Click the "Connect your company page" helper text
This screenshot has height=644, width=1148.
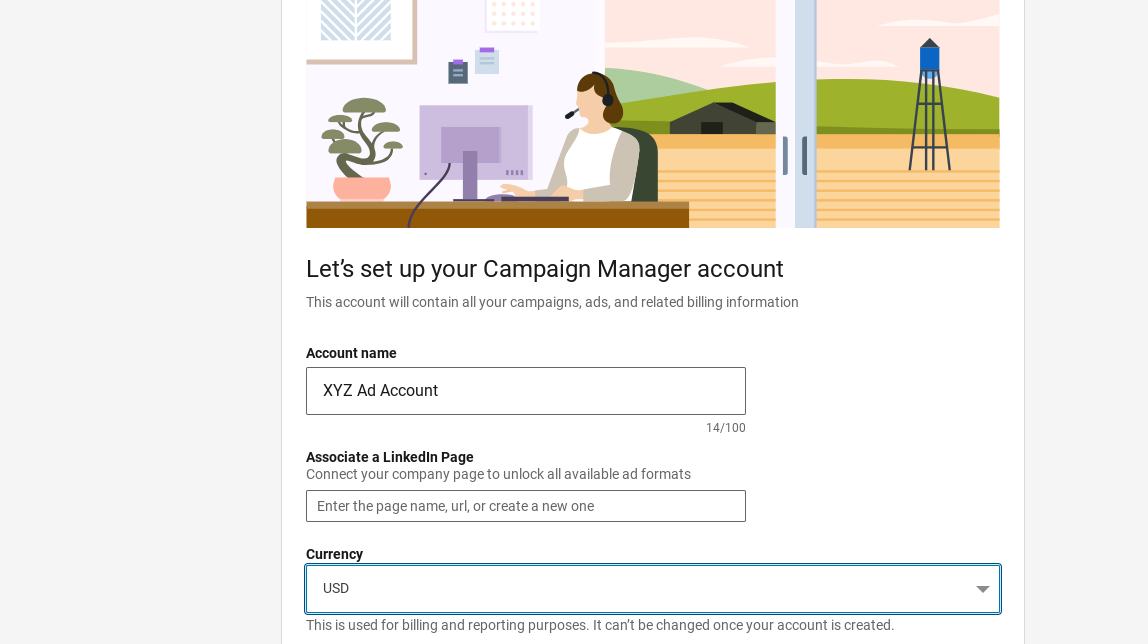pyautogui.click(x=498, y=474)
